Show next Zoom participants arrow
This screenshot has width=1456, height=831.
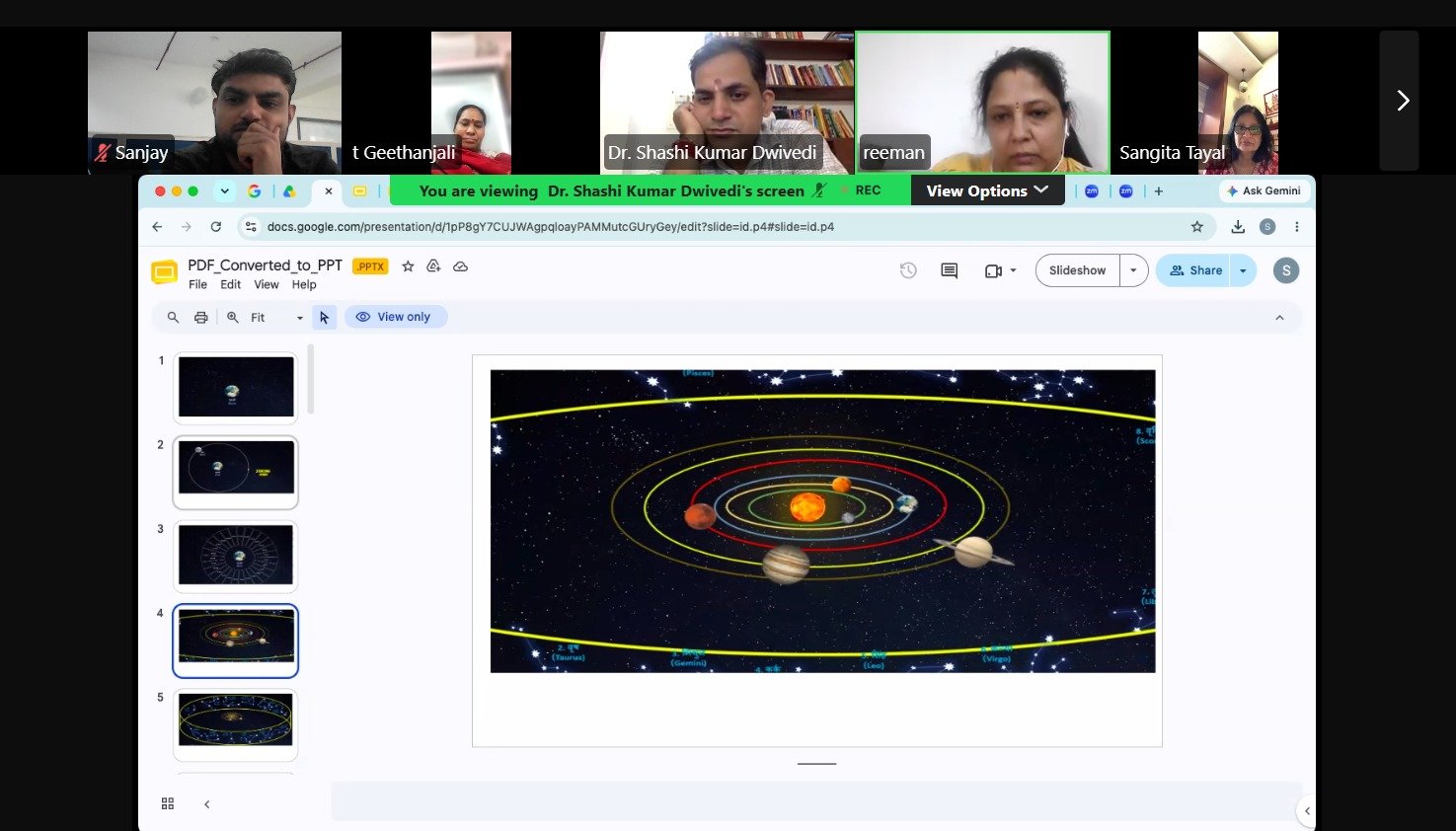1402,101
